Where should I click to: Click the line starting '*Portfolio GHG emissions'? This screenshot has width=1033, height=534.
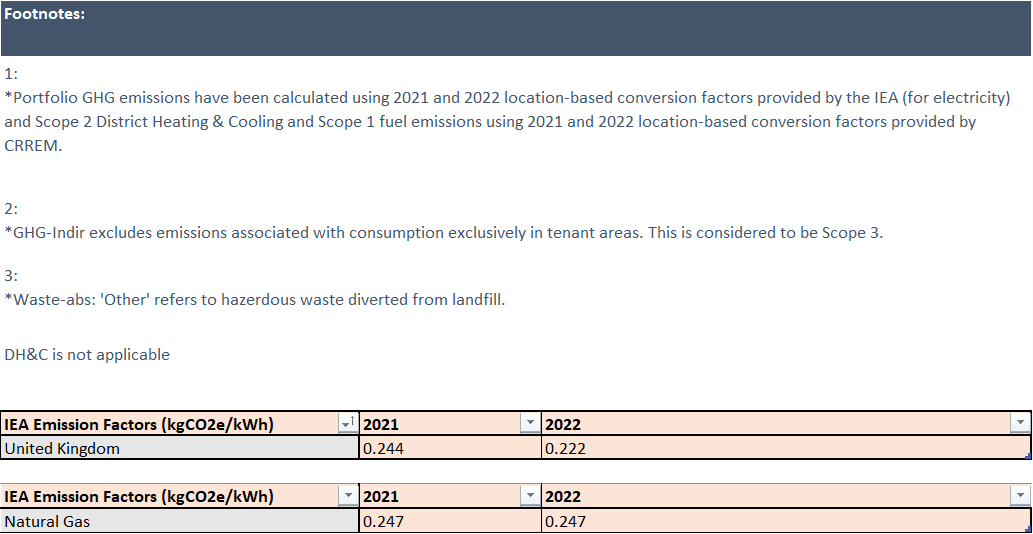507,98
